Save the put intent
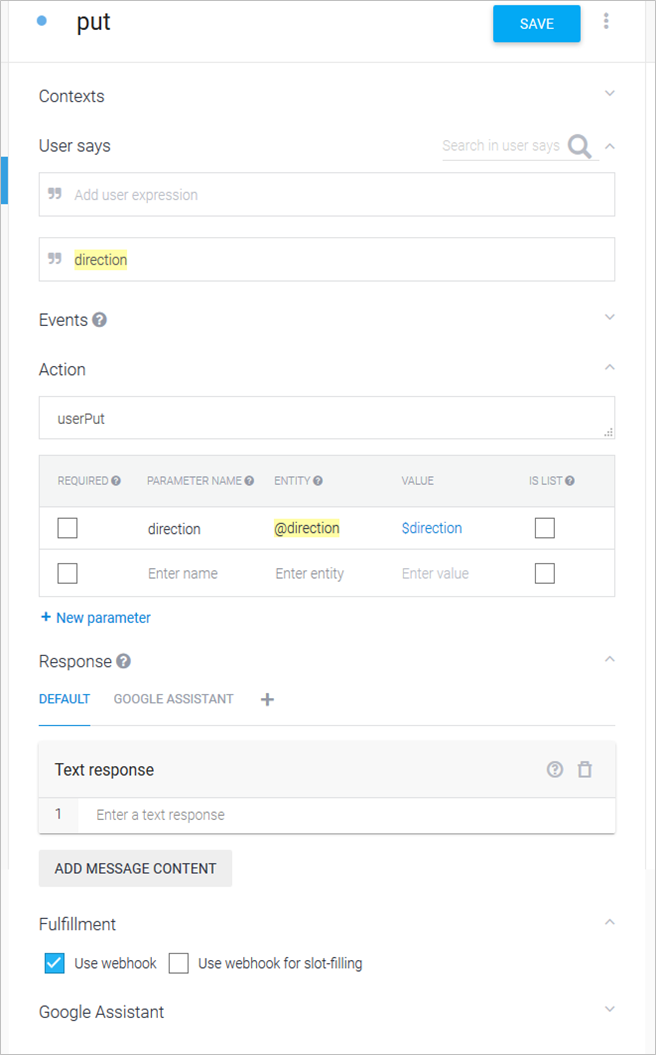Image resolution: width=656 pixels, height=1055 pixels. click(x=536, y=24)
